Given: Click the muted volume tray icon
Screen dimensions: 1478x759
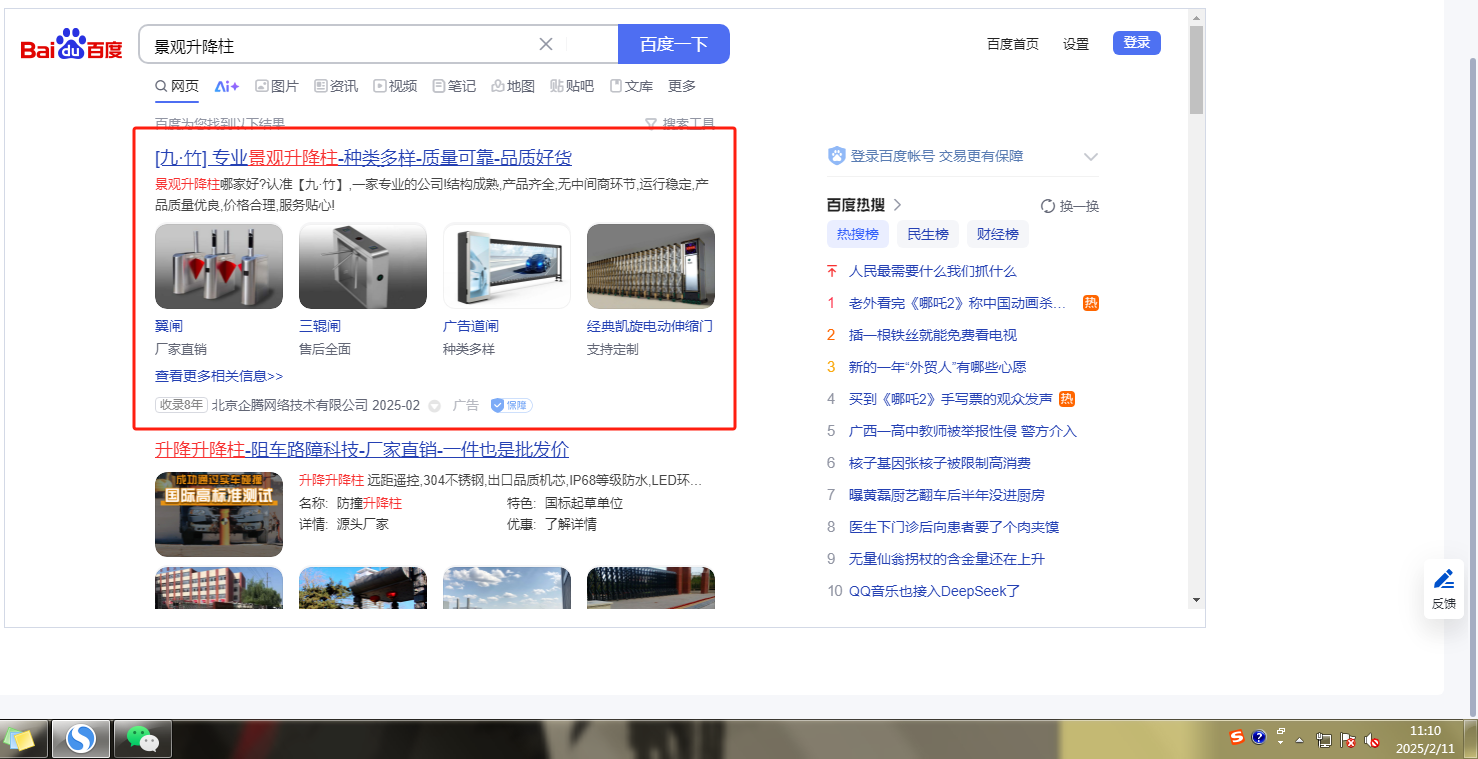Looking at the screenshot, I should tap(1372, 741).
